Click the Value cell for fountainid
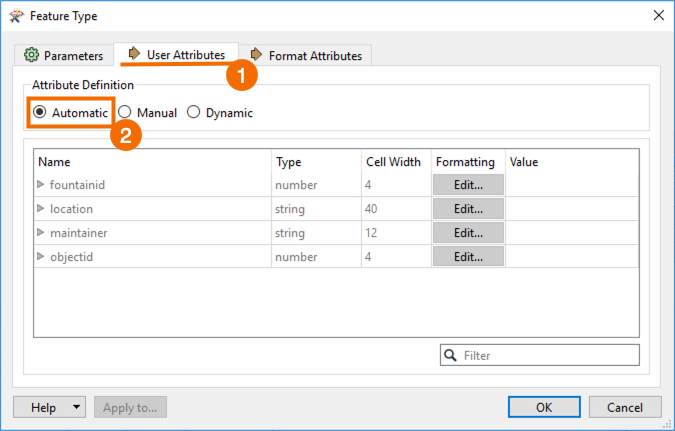Screen dimensions: 675x431 pyautogui.click(x=572, y=185)
